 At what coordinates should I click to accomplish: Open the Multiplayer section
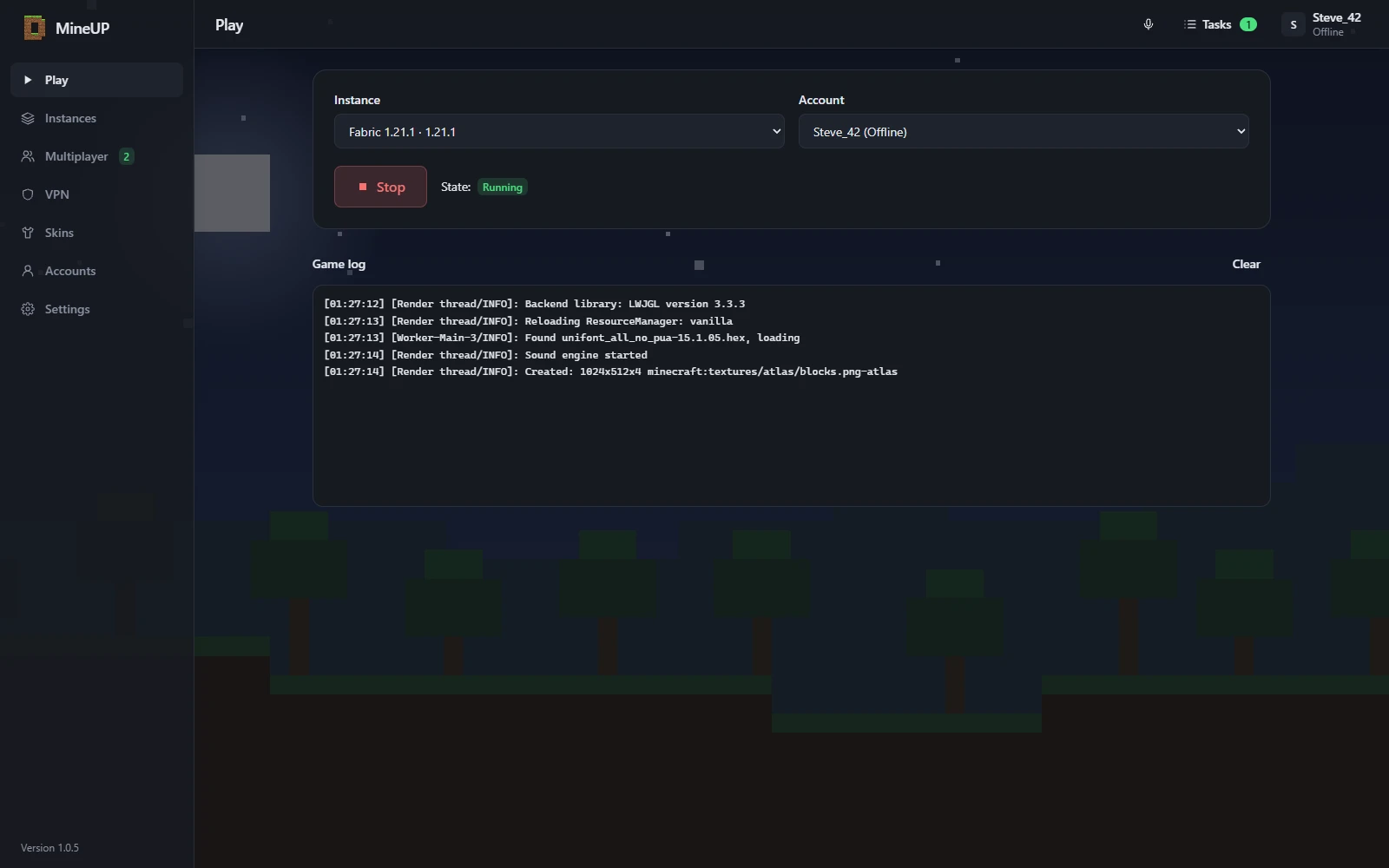coord(96,156)
